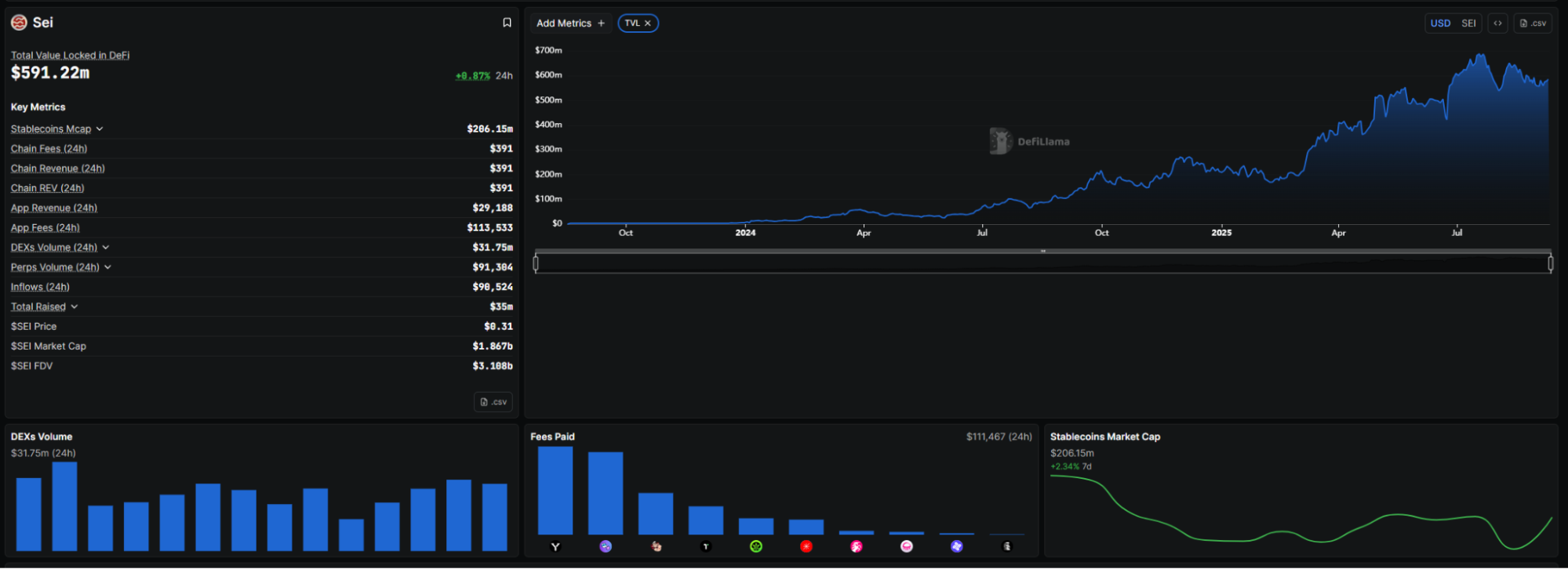
Task: Click the $SEI Price value $0.31
Action: 498,327
